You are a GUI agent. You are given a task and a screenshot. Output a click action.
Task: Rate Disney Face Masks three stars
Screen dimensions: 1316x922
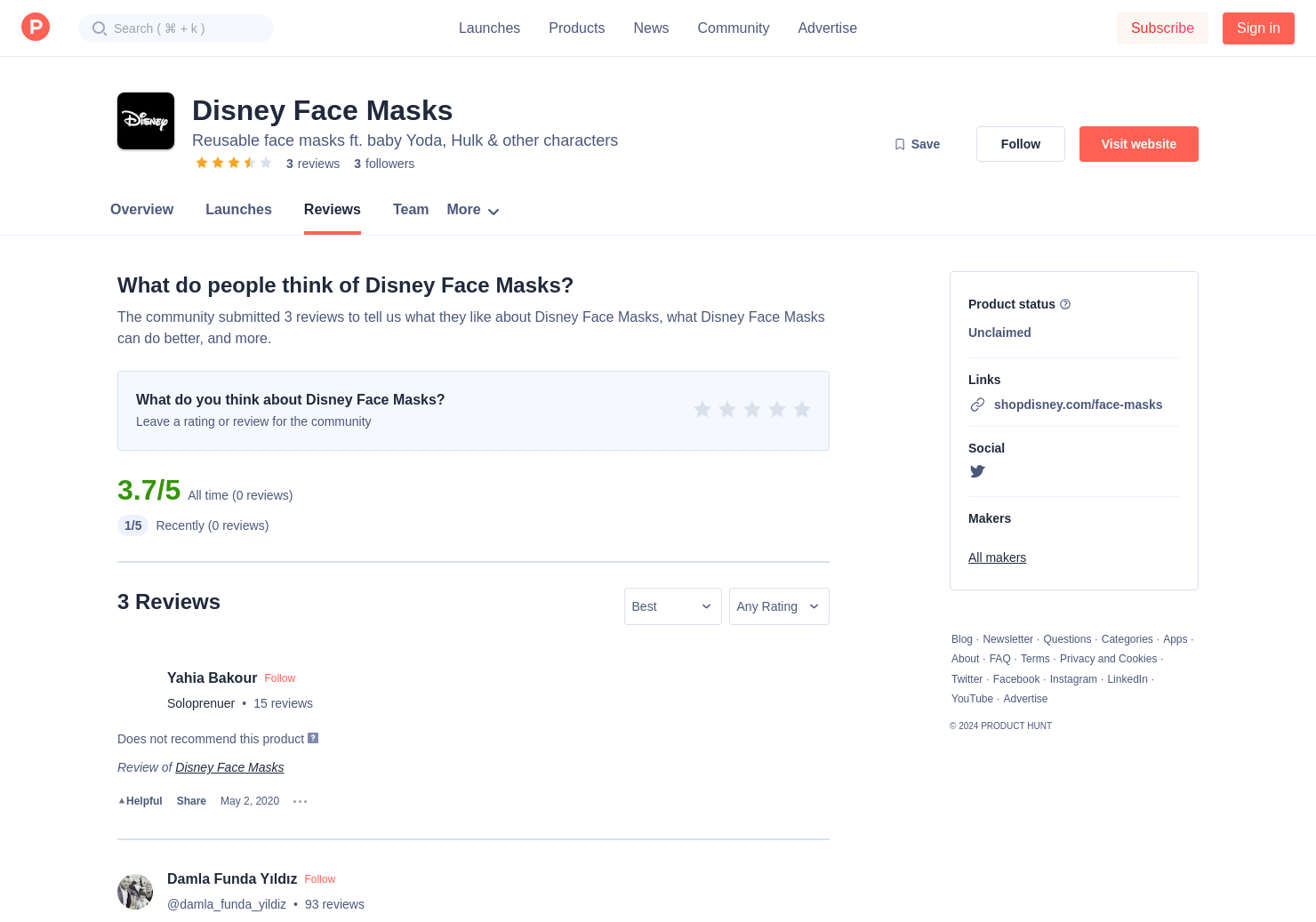pos(752,409)
